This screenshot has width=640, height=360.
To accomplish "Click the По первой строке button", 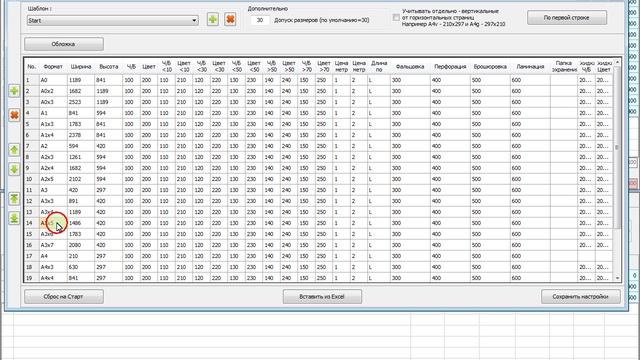I will click(567, 18).
